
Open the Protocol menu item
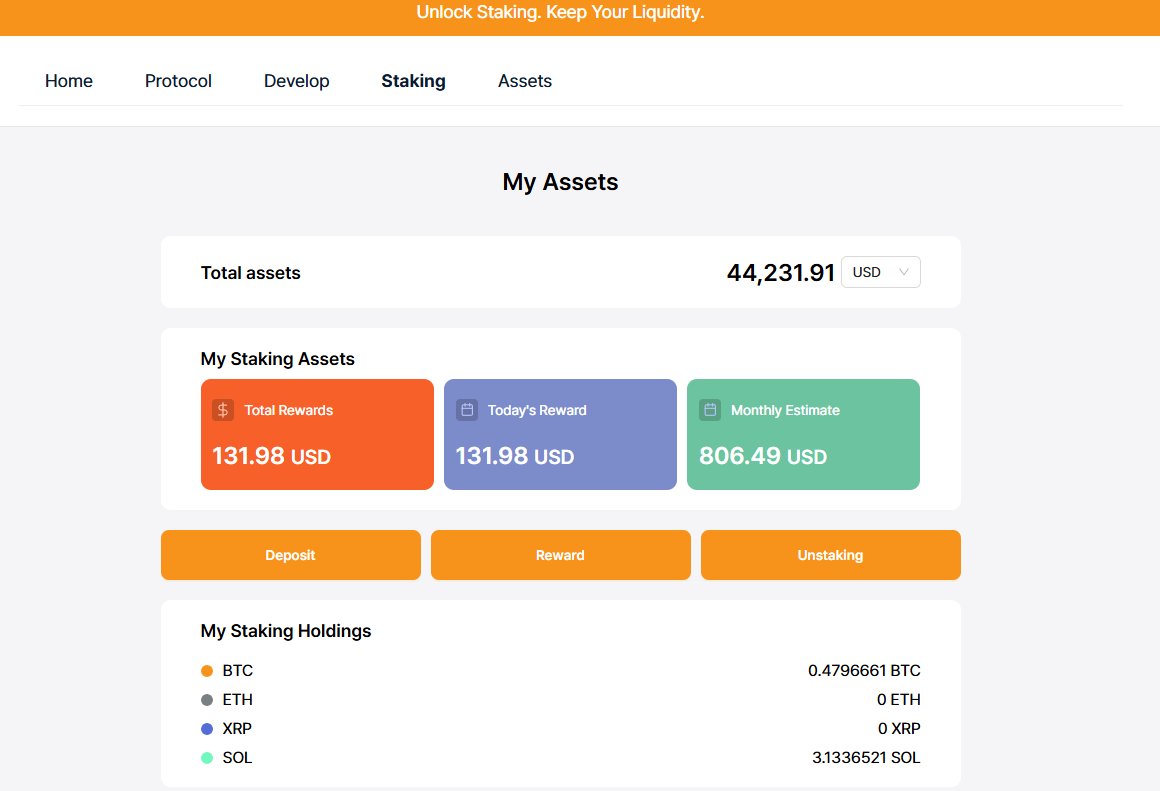click(x=178, y=81)
